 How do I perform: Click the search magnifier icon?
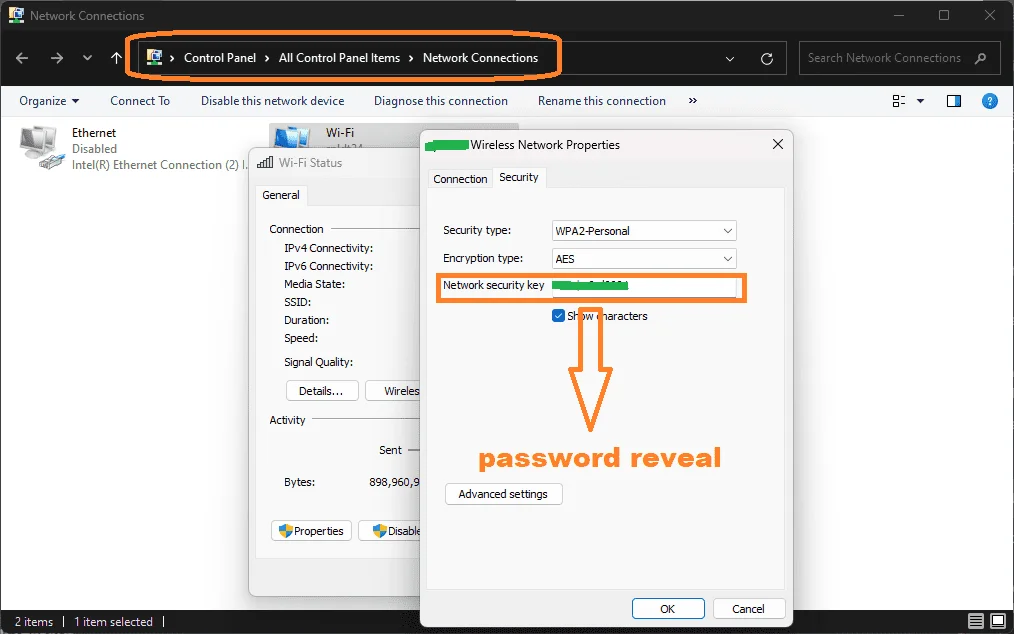click(x=981, y=58)
